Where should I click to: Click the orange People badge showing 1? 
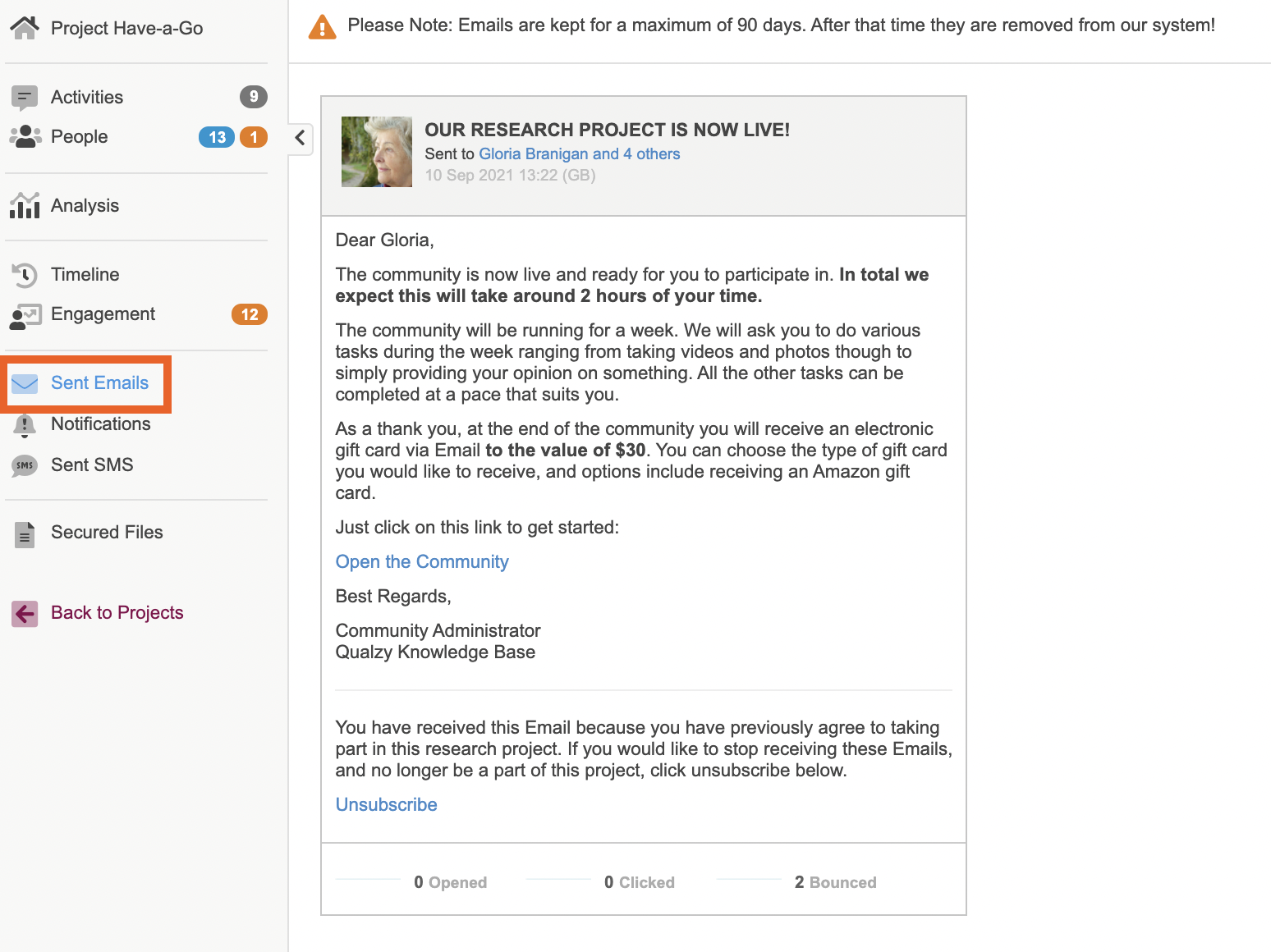pos(254,137)
